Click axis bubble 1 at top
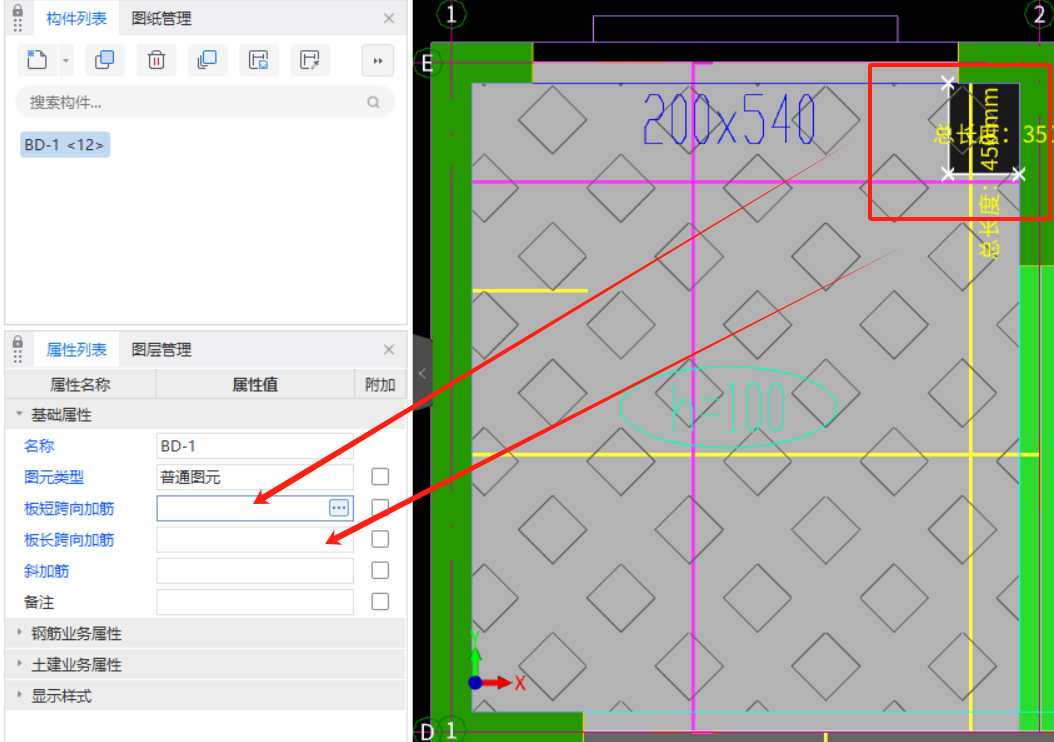 point(451,13)
